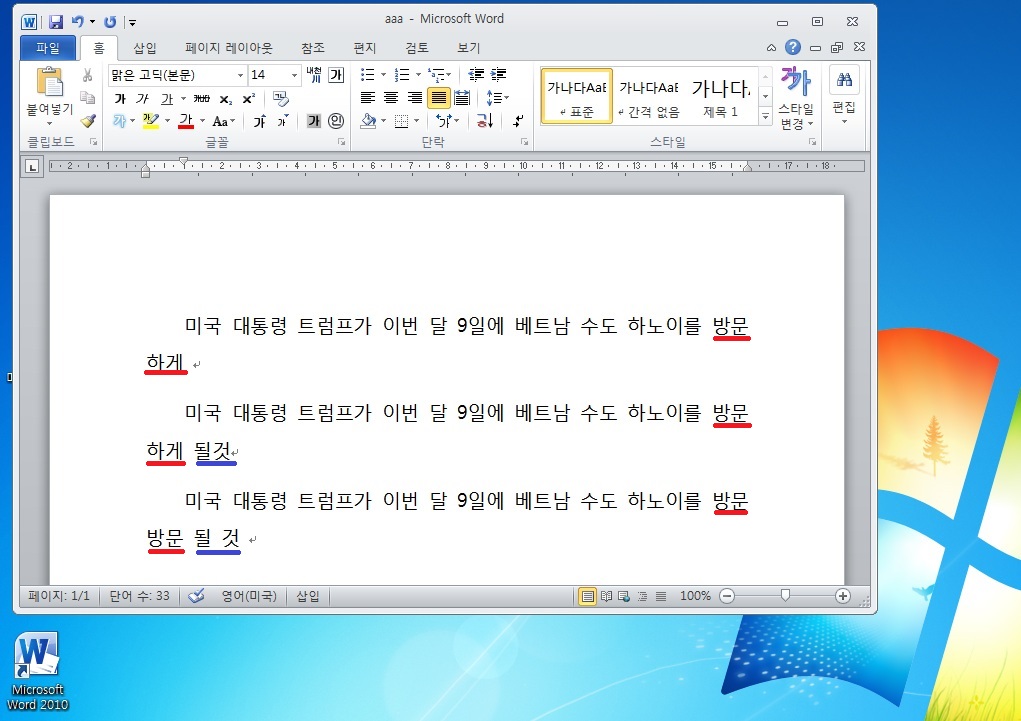1021x721 pixels.
Task: Open the Change Case Aa dropdown
Action: coord(223,121)
